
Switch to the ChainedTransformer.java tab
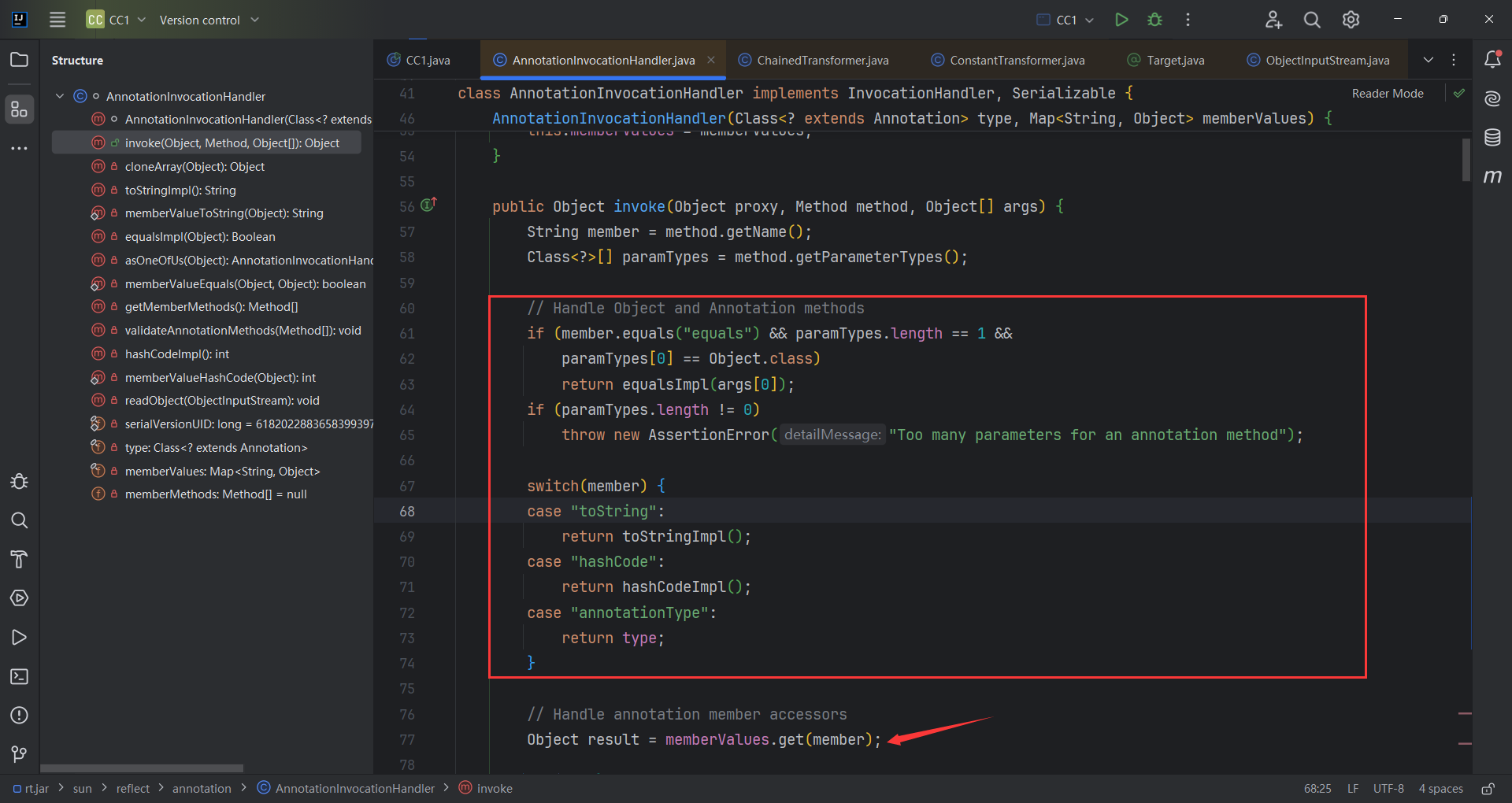point(813,60)
